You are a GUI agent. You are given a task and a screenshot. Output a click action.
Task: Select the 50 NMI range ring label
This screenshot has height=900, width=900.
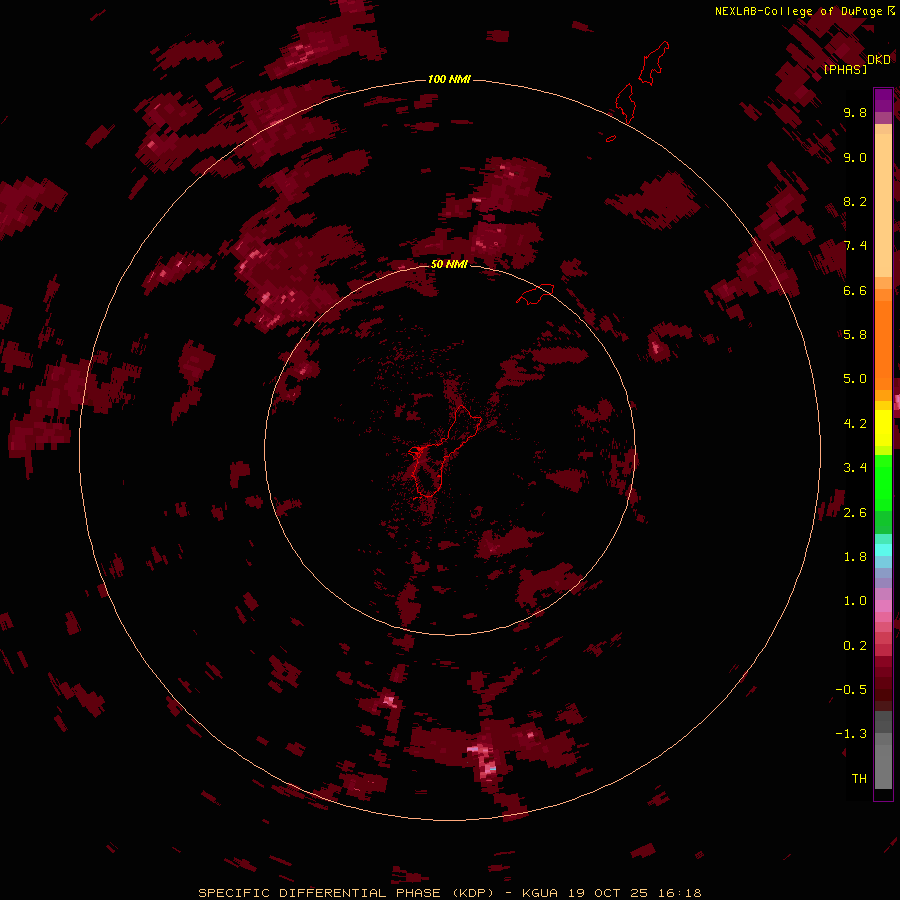pyautogui.click(x=449, y=264)
